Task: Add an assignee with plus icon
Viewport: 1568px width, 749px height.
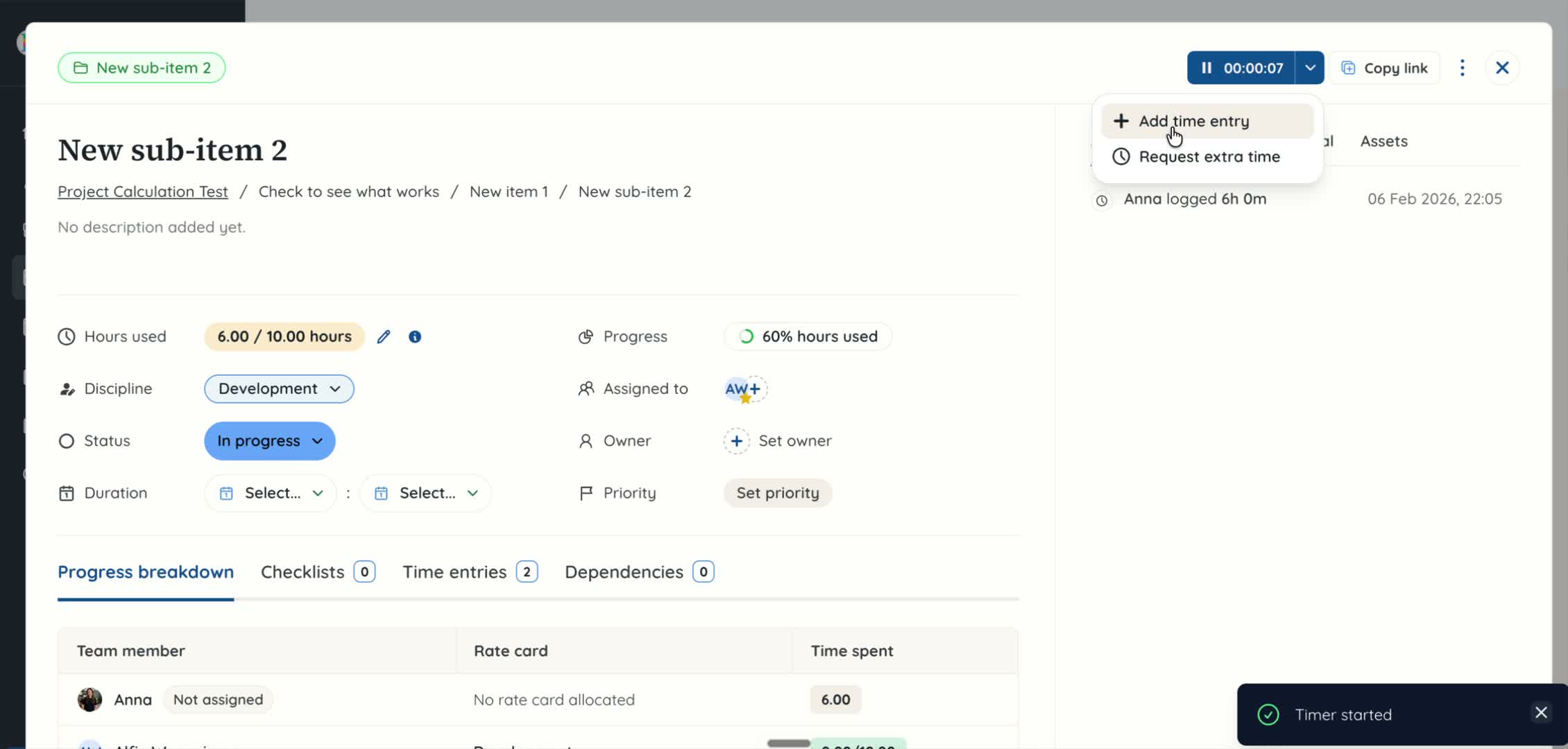Action: coord(755,389)
